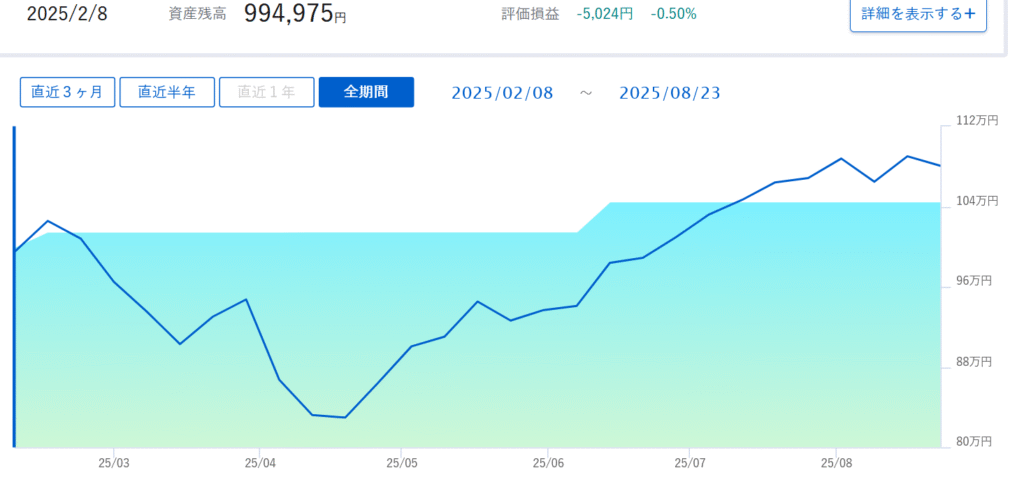Viewport: 1024px width, 496px height.
Task: Switch chart to 直近半年 range
Action: click(167, 92)
